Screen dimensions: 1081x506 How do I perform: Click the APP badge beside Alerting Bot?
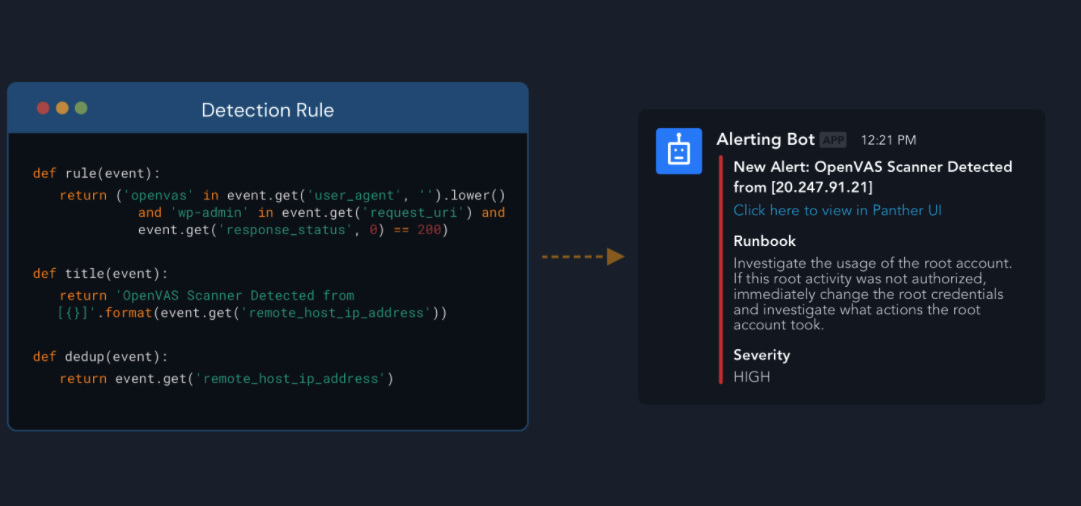833,140
